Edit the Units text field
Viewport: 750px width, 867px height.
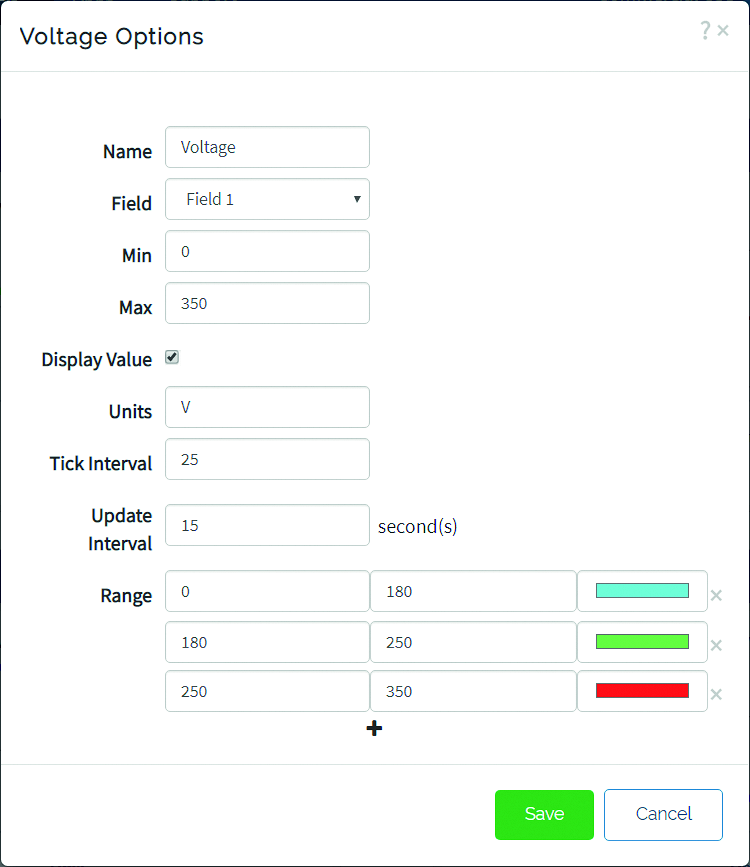point(267,407)
